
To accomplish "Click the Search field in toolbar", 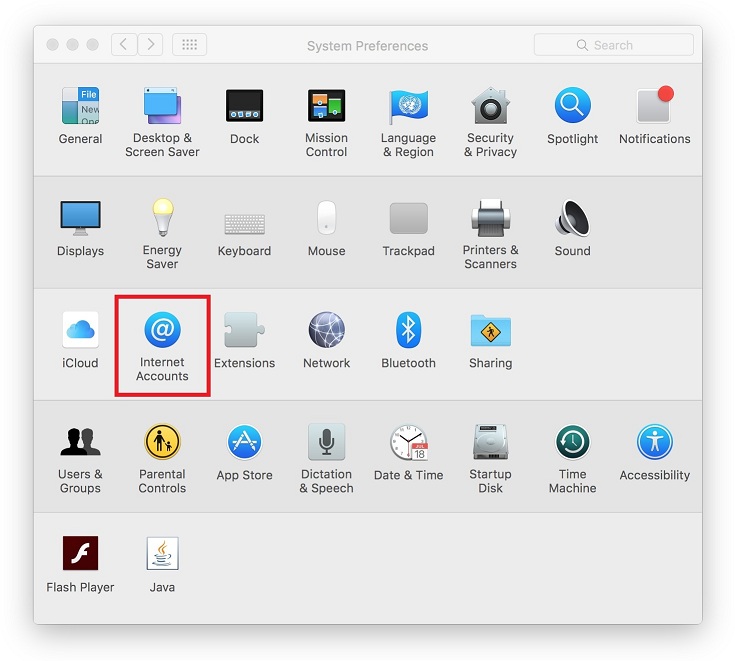I will click(614, 45).
